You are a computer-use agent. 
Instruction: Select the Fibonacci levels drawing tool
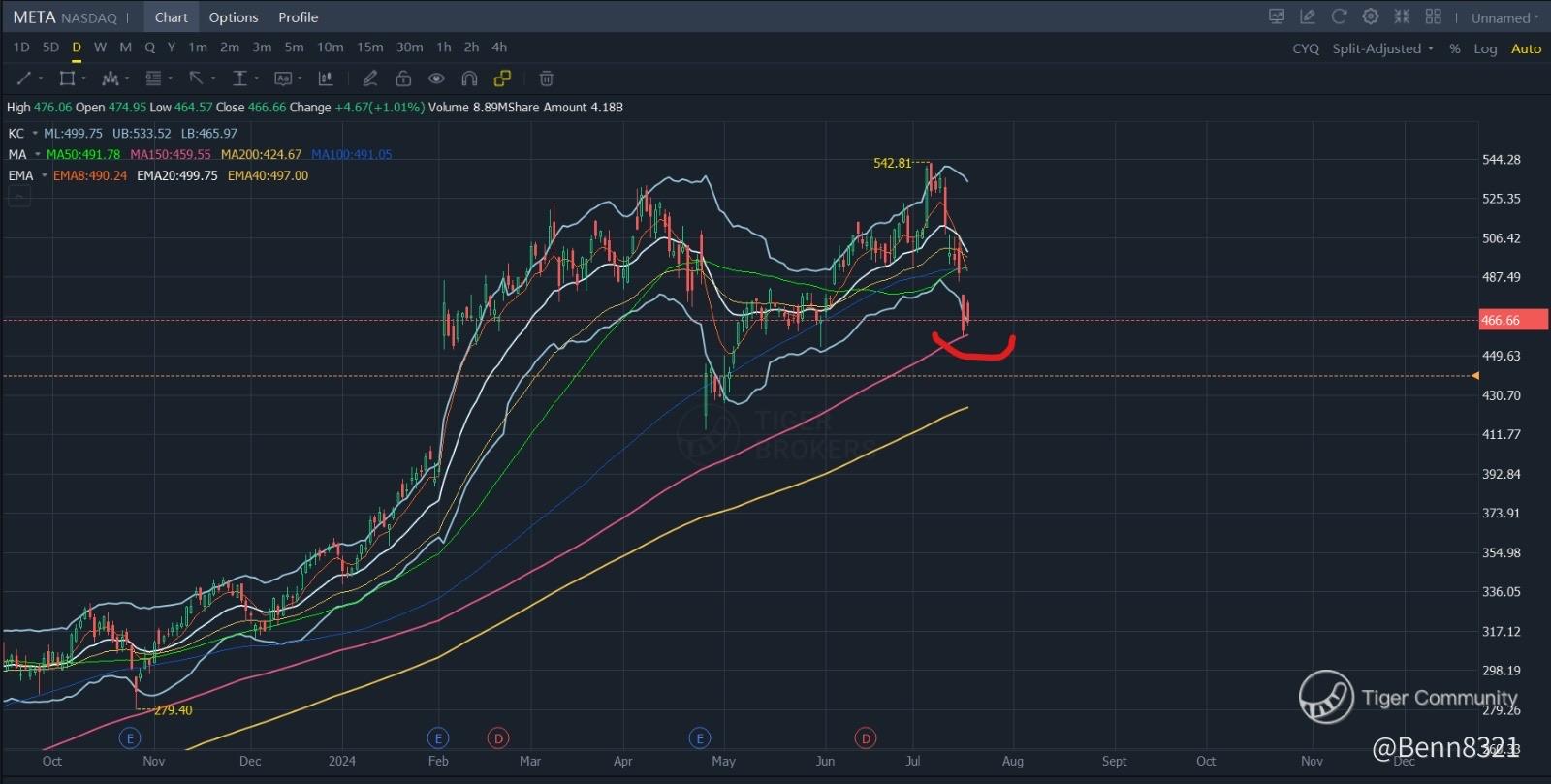[153, 78]
